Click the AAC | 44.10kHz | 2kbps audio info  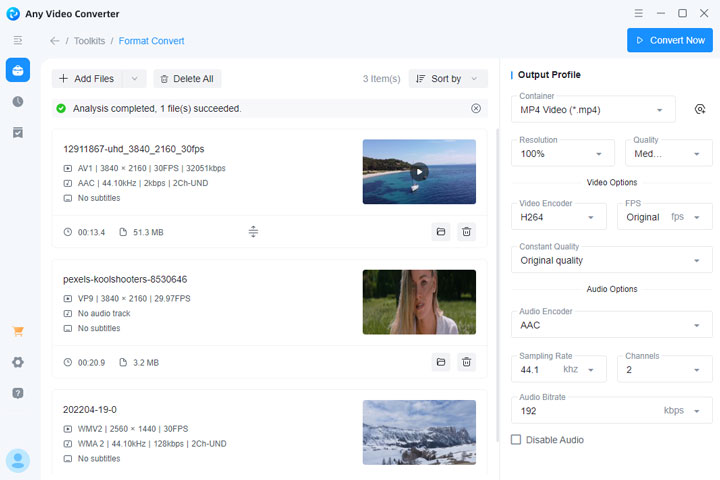pyautogui.click(x=143, y=183)
